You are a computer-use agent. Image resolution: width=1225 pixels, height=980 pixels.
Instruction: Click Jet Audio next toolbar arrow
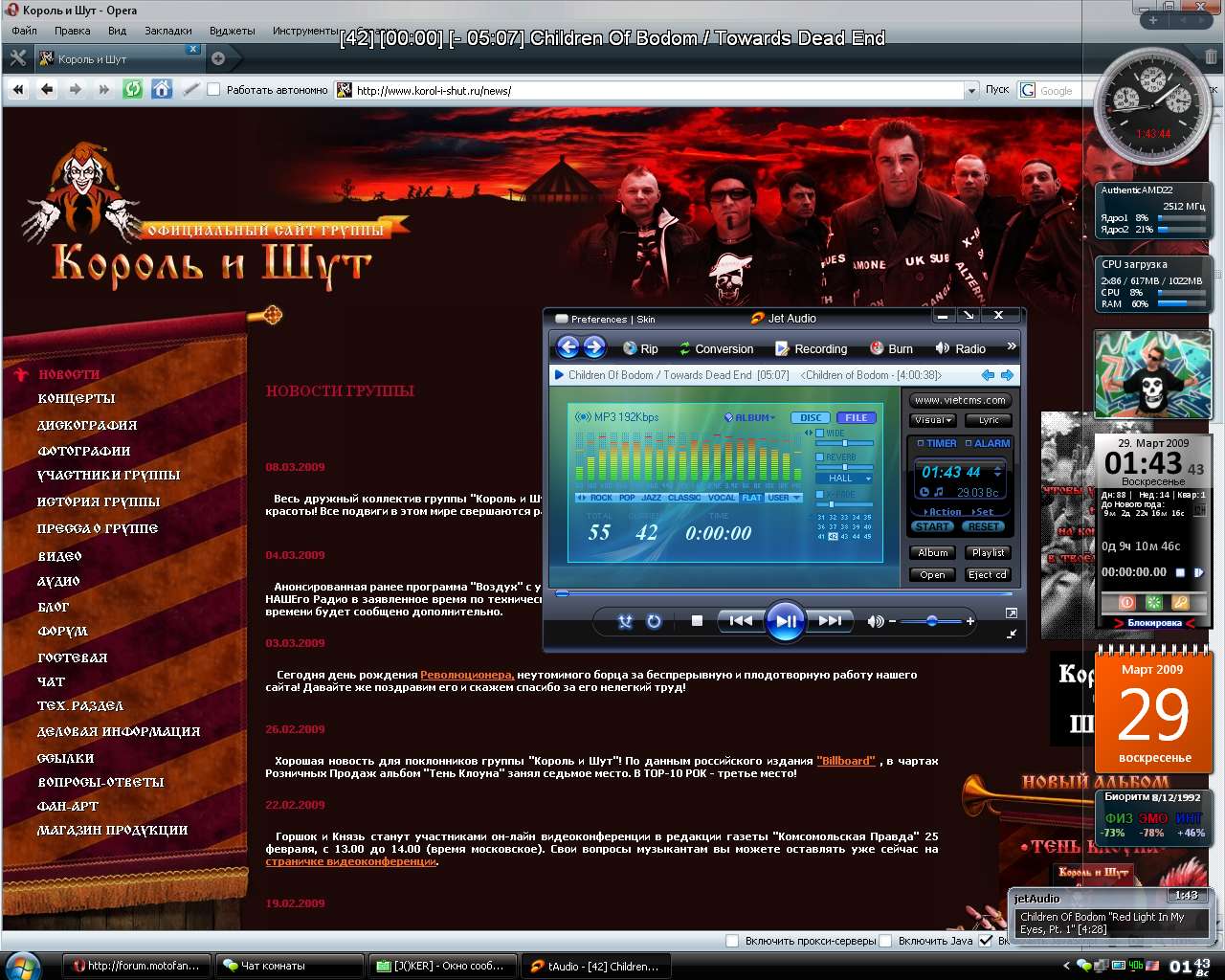(x=594, y=347)
